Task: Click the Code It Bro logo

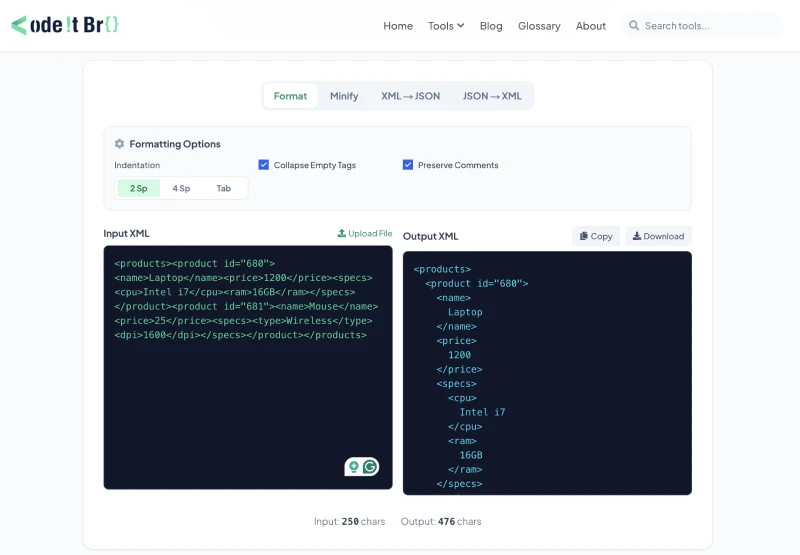Action: coord(65,25)
